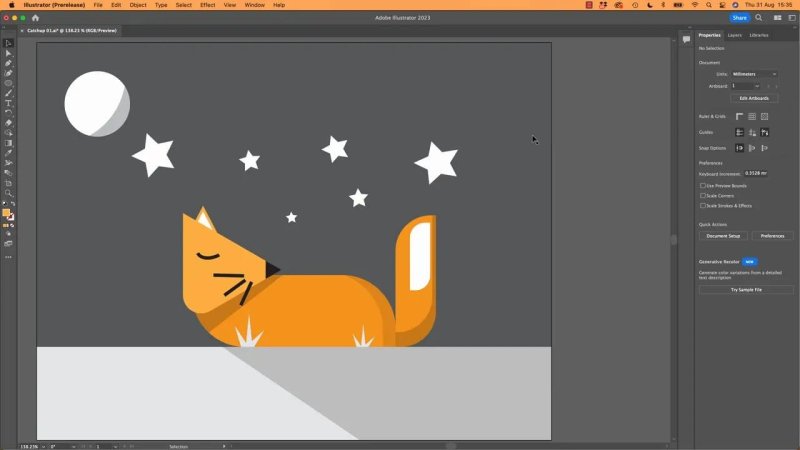This screenshot has width=800, height=450.
Task: Open the Effect menu
Action: pyautogui.click(x=207, y=5)
